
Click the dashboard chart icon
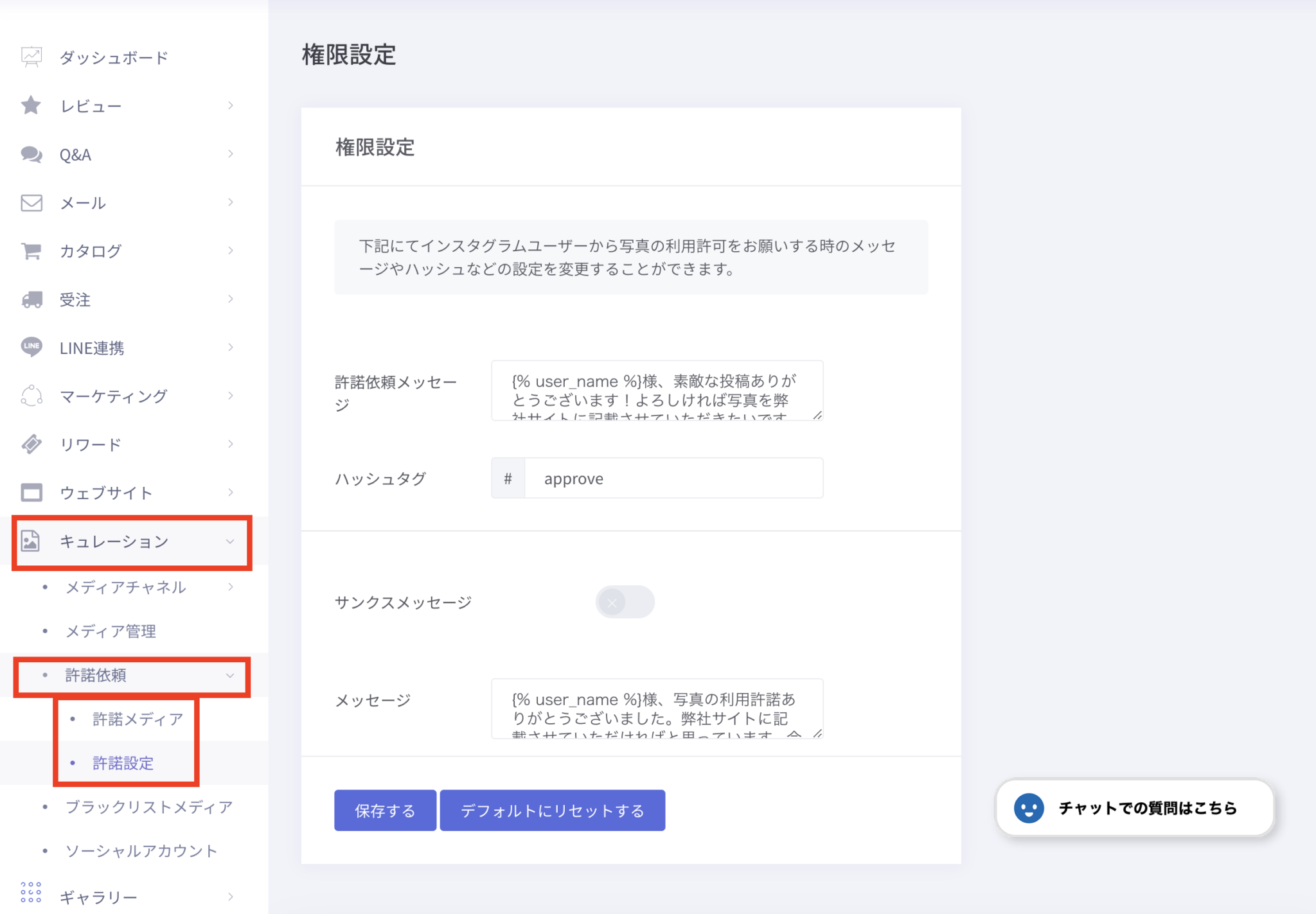(x=31, y=57)
